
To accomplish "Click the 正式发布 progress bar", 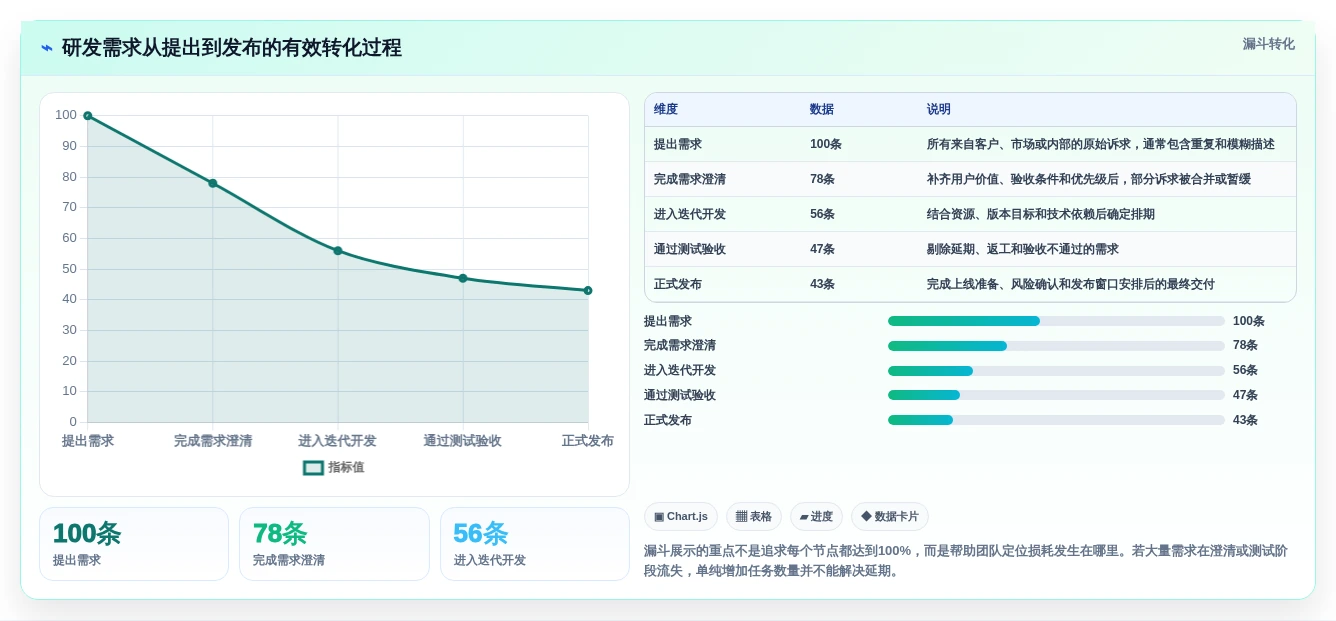I will 1056,420.
